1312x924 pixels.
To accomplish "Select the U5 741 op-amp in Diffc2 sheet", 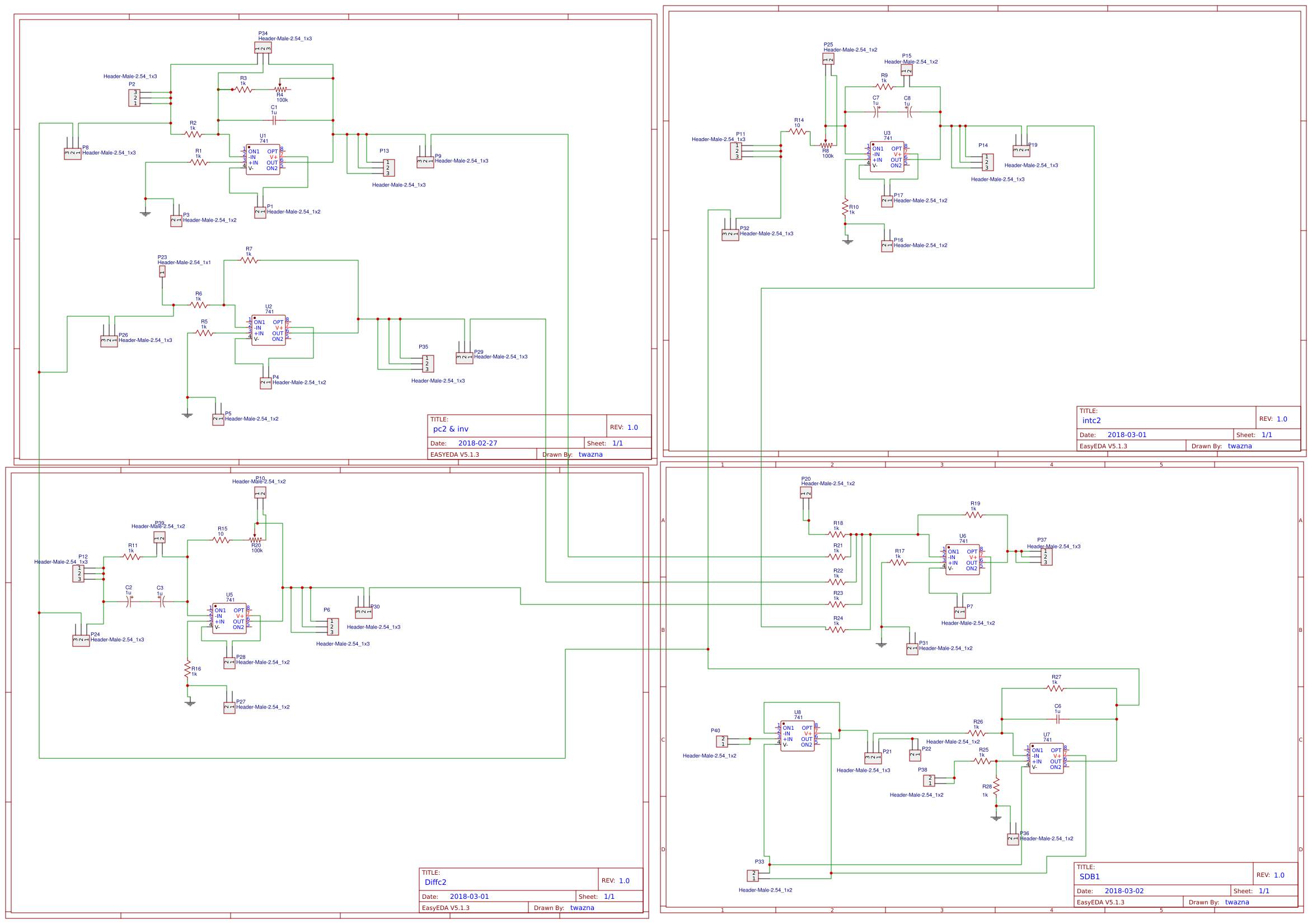I will 229,619.
